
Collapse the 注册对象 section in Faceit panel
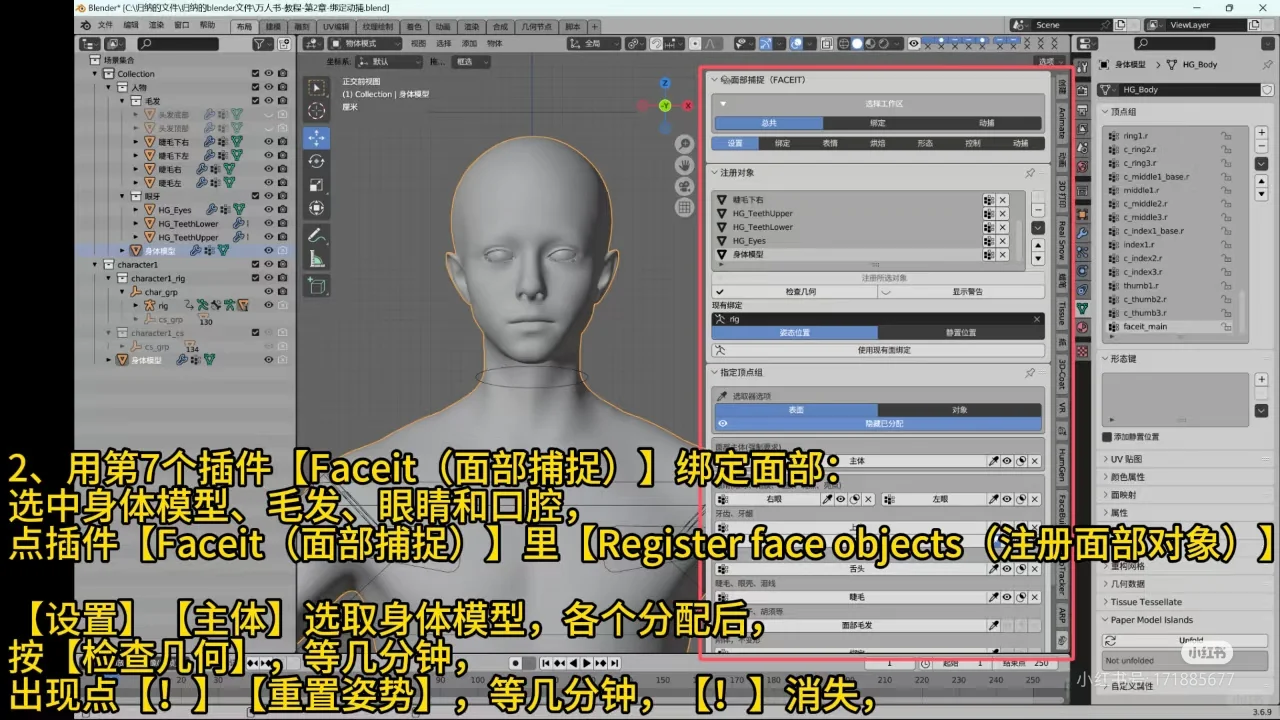(x=713, y=173)
